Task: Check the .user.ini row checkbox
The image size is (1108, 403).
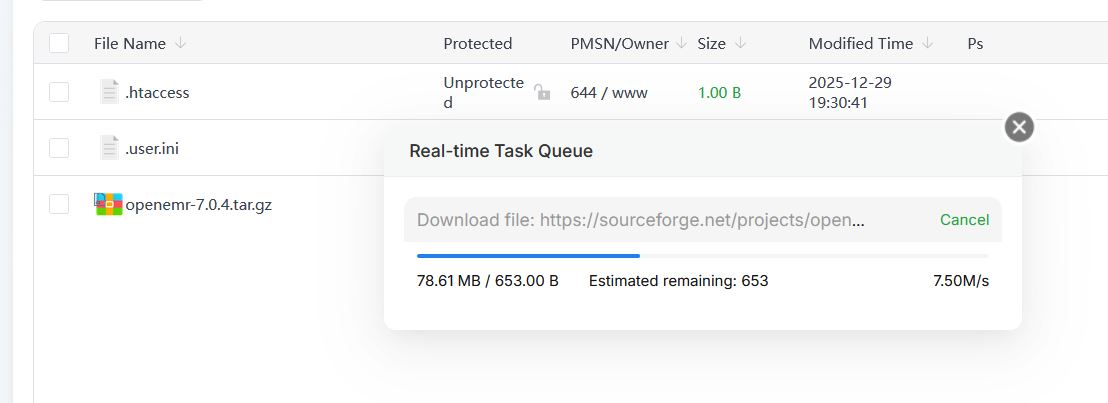Action: pos(59,148)
